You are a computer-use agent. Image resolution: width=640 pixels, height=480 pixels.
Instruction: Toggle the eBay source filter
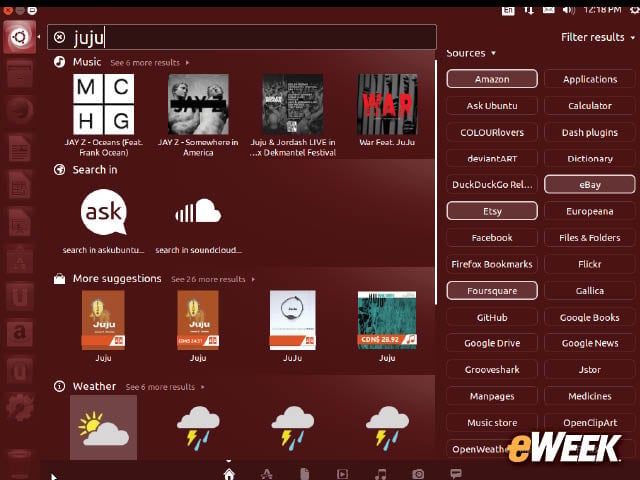(x=590, y=184)
